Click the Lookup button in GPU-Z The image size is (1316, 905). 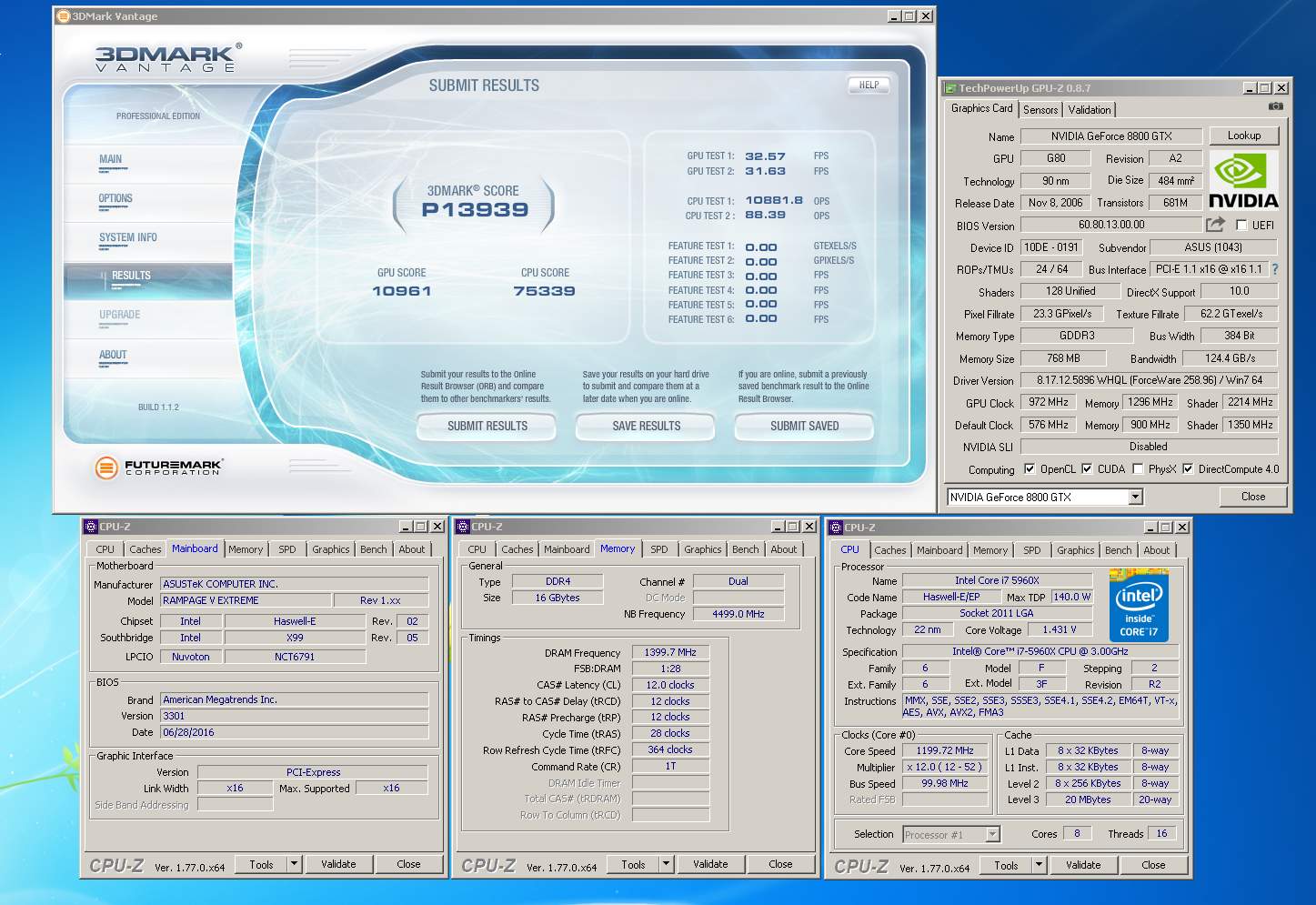(x=1243, y=136)
